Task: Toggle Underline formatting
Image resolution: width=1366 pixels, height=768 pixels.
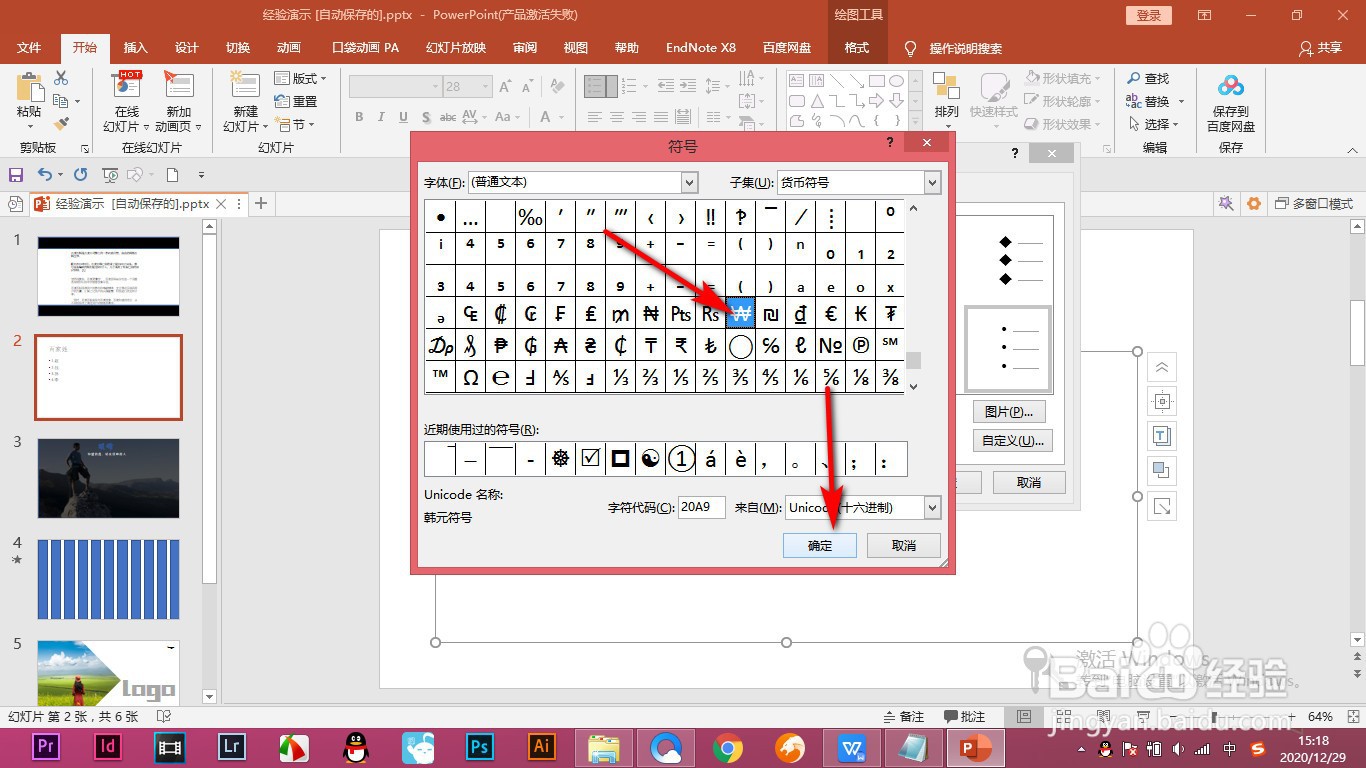Action: pyautogui.click(x=404, y=117)
